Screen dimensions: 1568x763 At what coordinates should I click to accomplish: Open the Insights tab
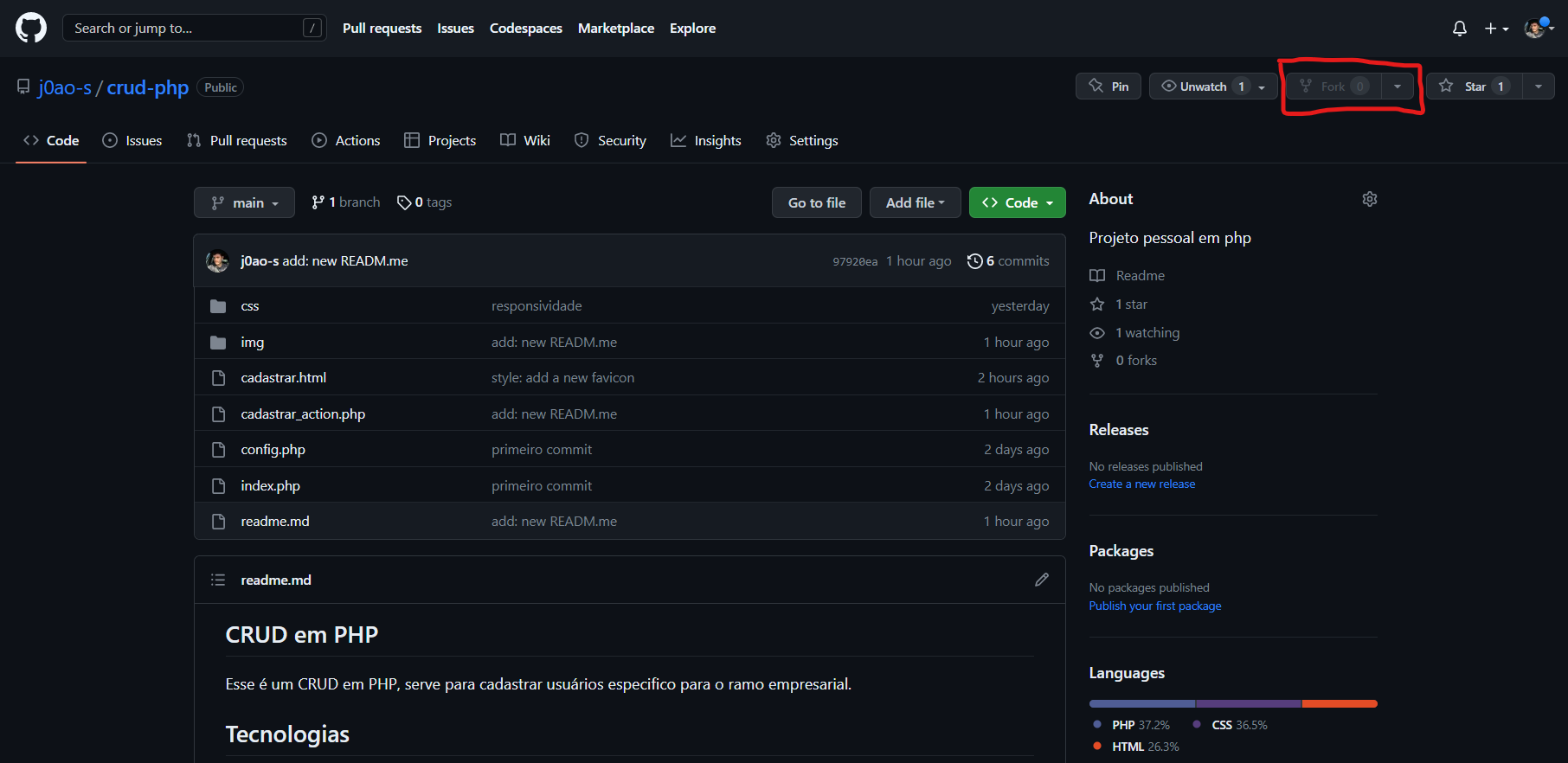point(705,140)
